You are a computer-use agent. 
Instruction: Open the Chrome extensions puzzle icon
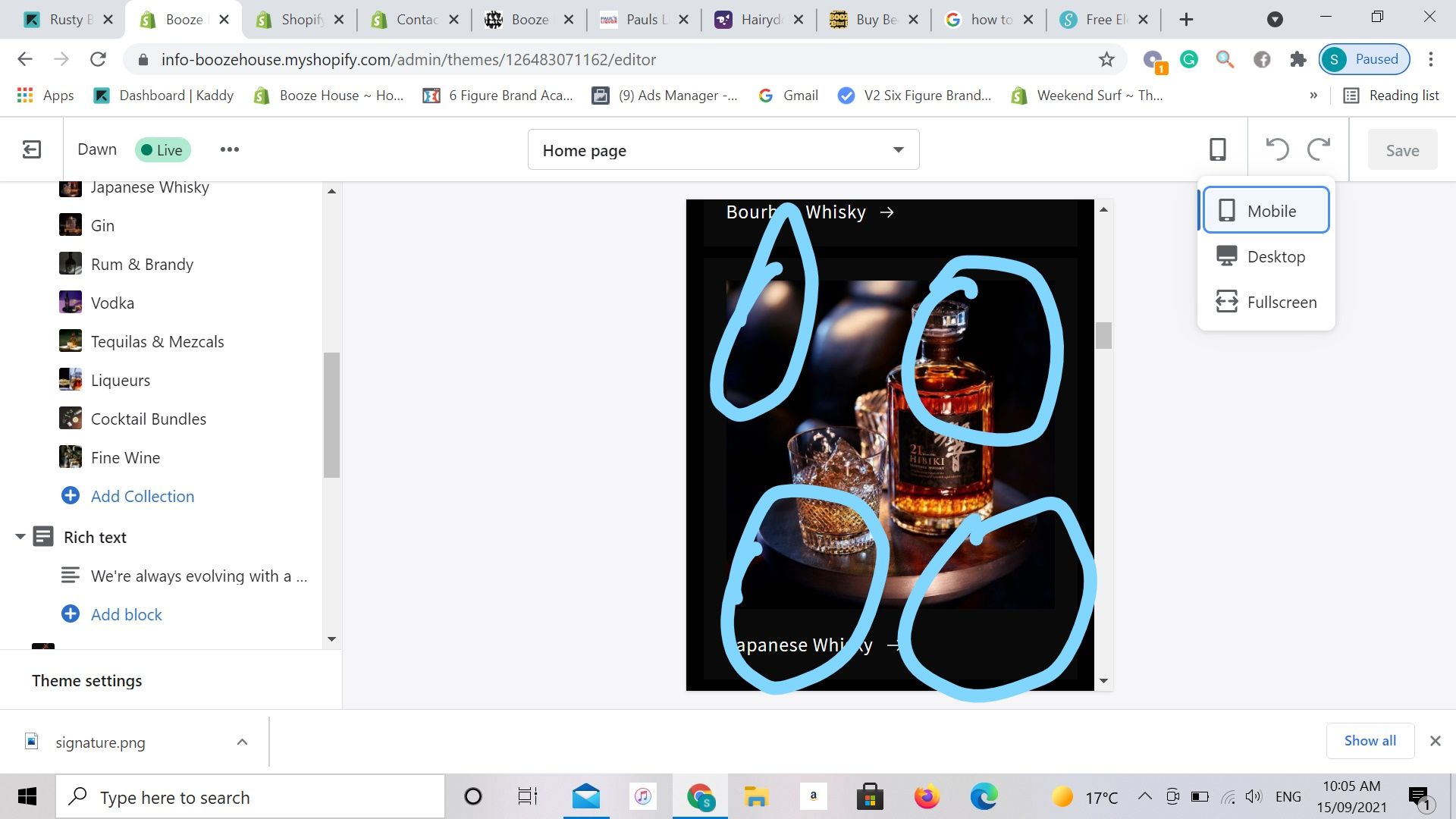click(1298, 59)
